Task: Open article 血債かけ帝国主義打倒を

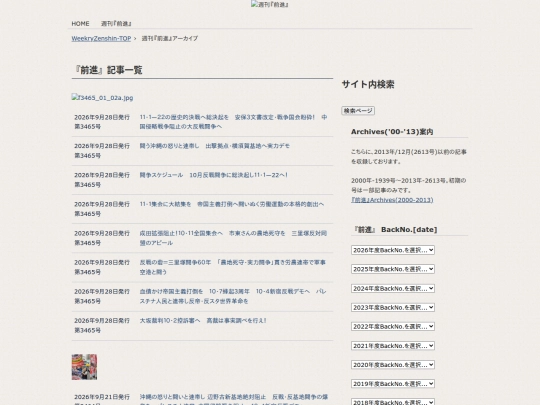Action: pos(233,296)
